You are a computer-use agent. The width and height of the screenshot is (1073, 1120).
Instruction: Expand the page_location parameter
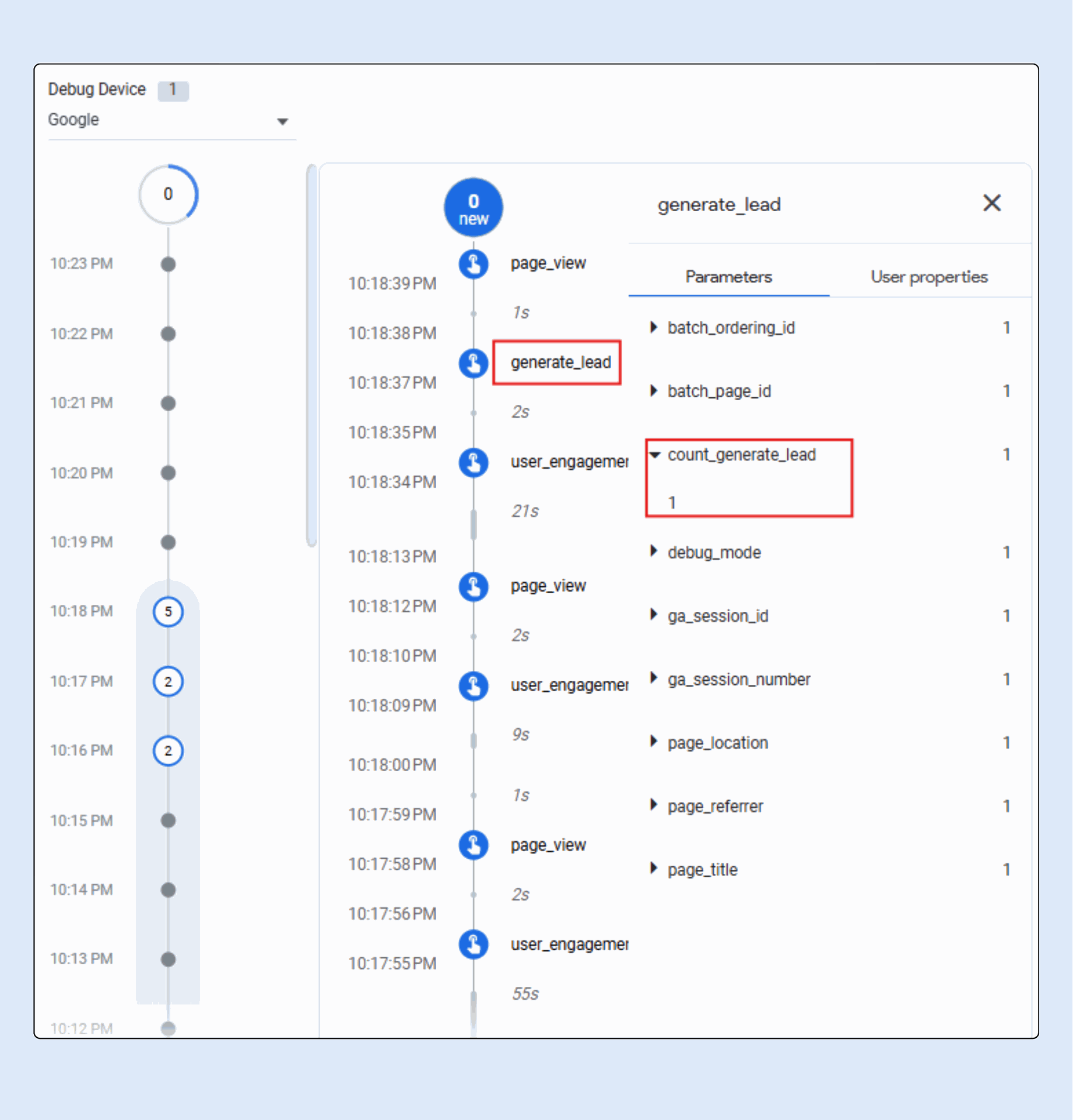pyautogui.click(x=654, y=743)
